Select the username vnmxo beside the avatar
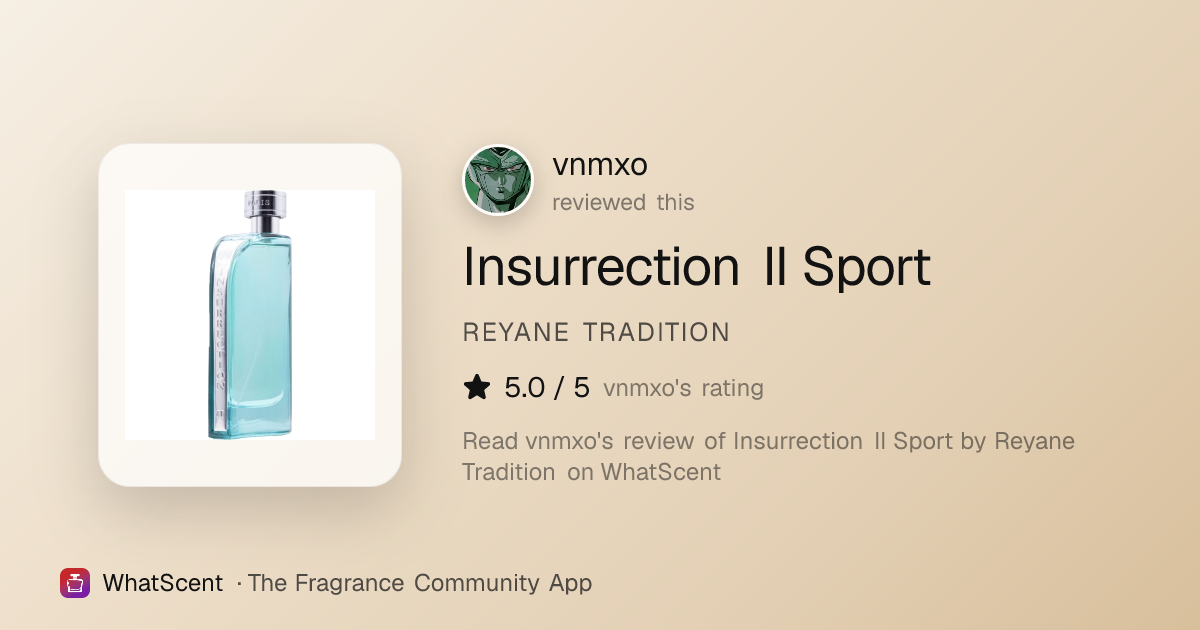1200x630 pixels. (600, 165)
